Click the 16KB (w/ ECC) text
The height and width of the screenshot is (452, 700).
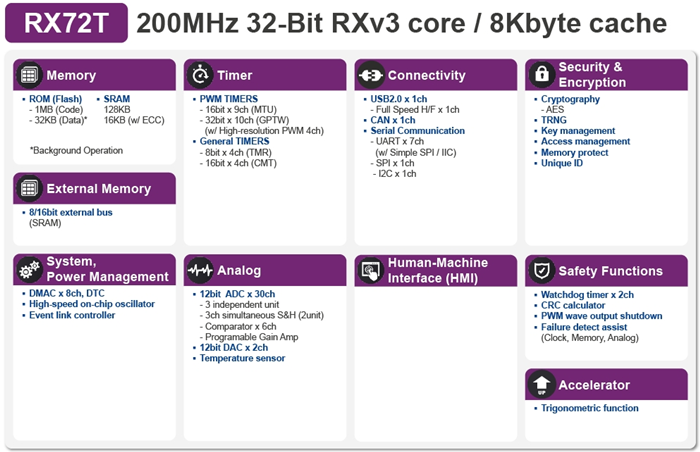click(x=134, y=120)
